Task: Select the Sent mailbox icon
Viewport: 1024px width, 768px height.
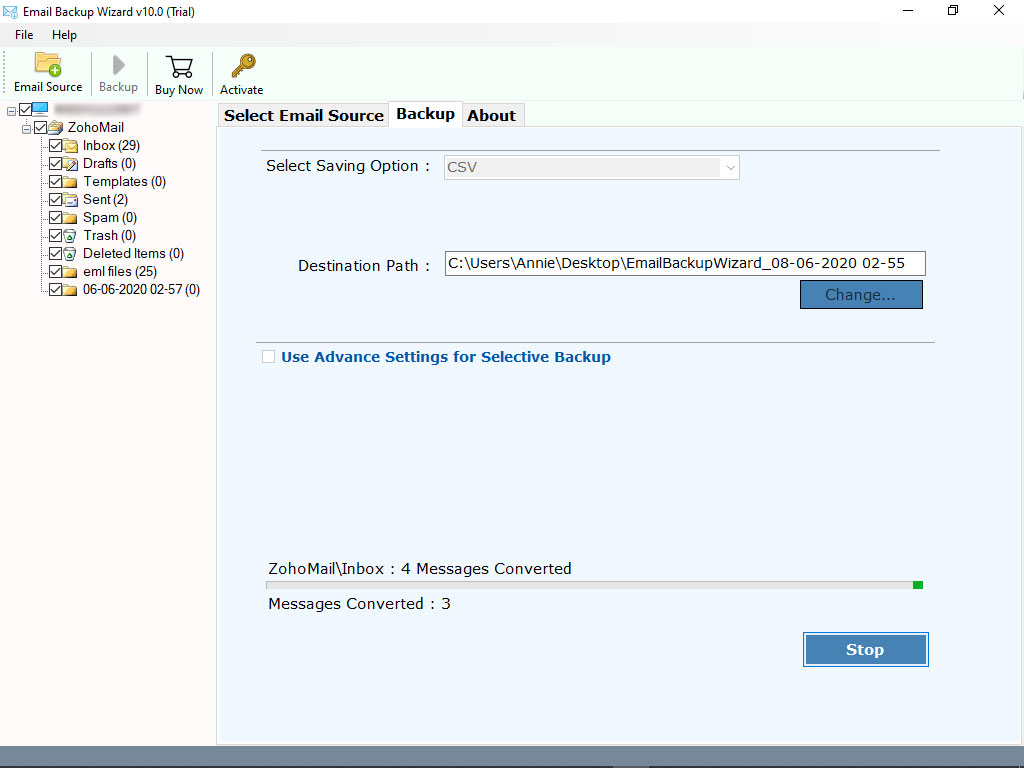Action: (x=72, y=199)
